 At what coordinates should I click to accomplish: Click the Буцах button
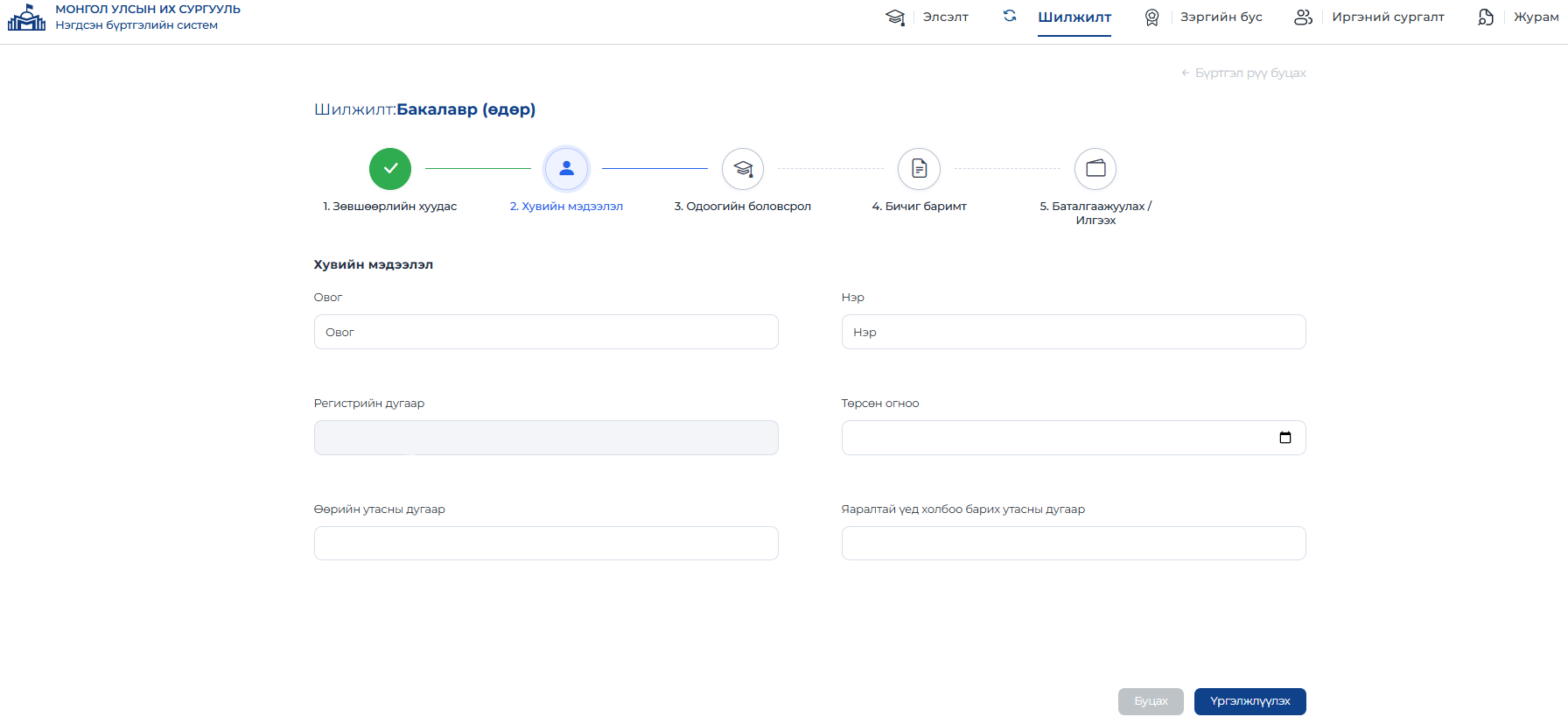tap(1151, 702)
